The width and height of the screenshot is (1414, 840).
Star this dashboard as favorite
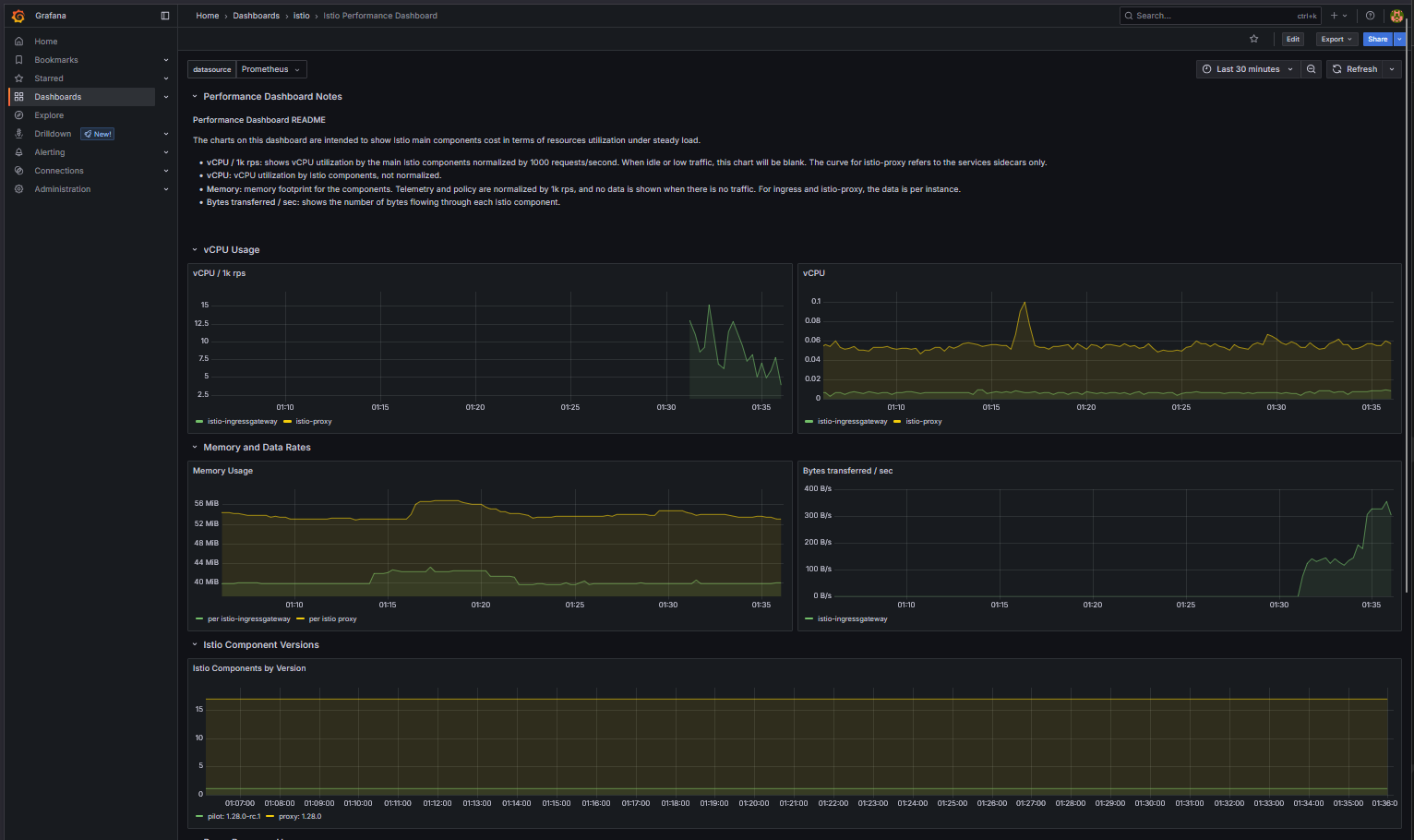[1253, 39]
